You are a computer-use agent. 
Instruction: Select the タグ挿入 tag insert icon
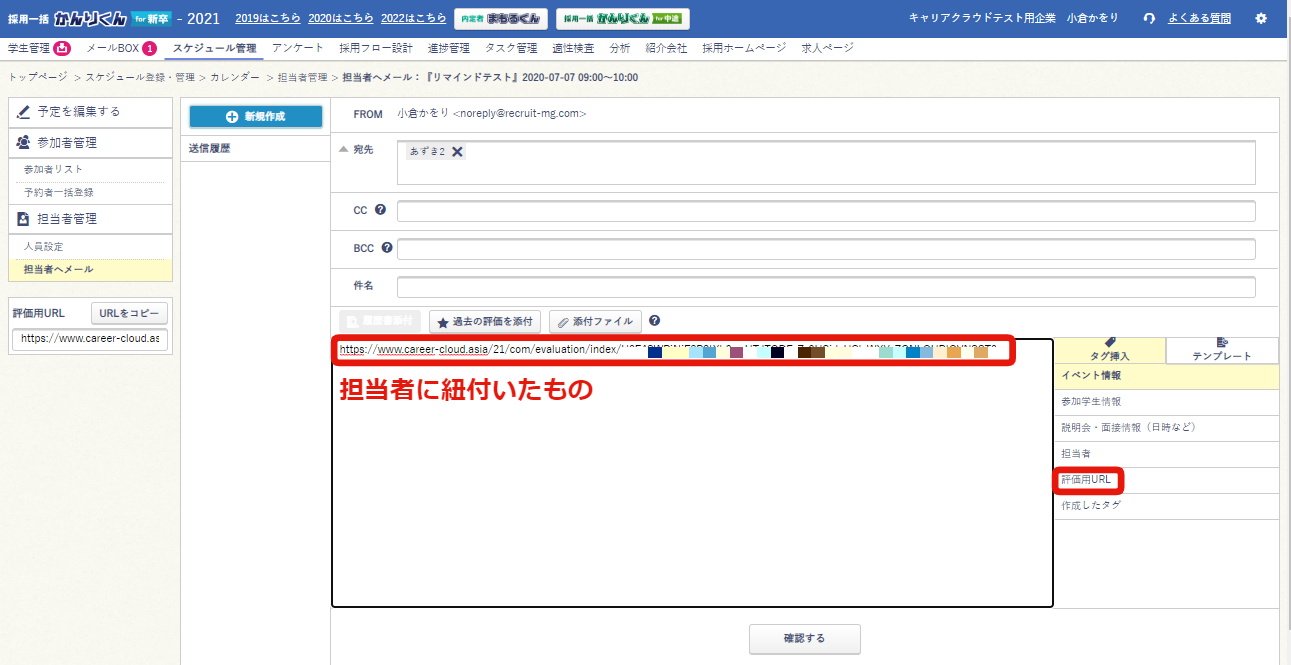(1112, 350)
